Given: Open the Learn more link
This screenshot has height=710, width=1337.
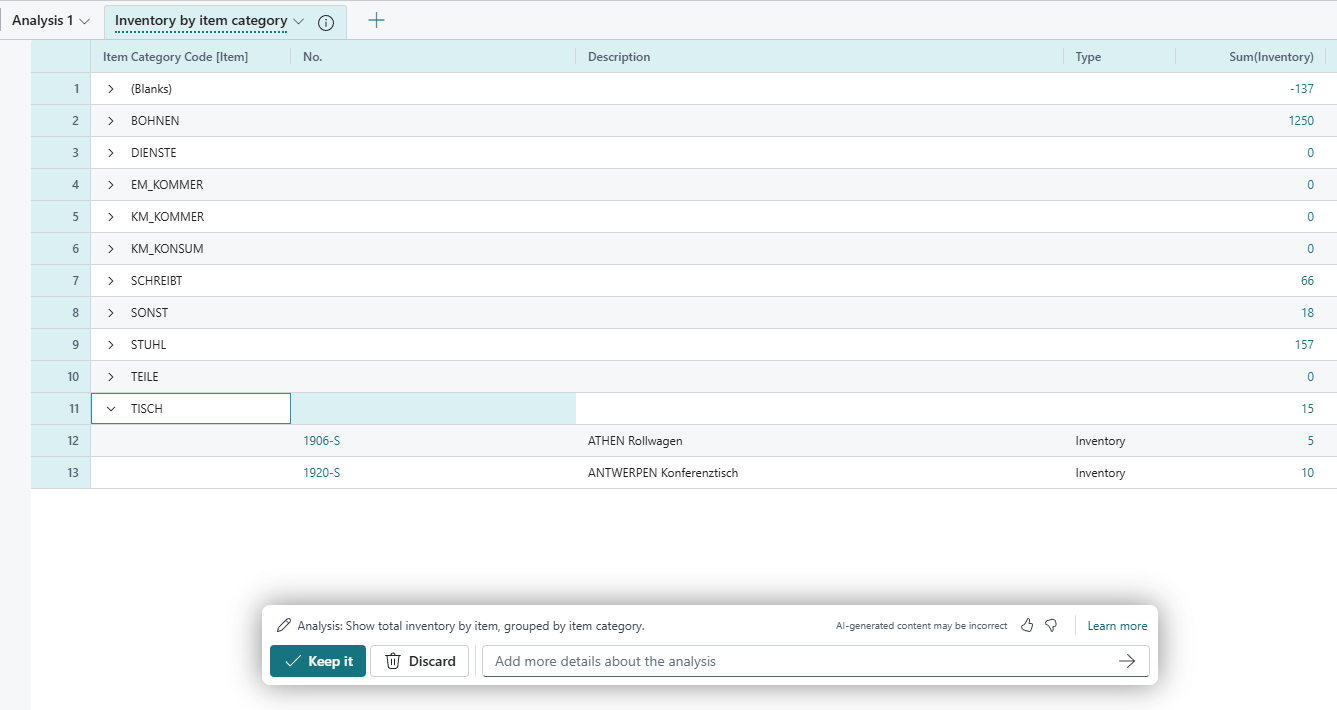Looking at the screenshot, I should coord(1117,626).
